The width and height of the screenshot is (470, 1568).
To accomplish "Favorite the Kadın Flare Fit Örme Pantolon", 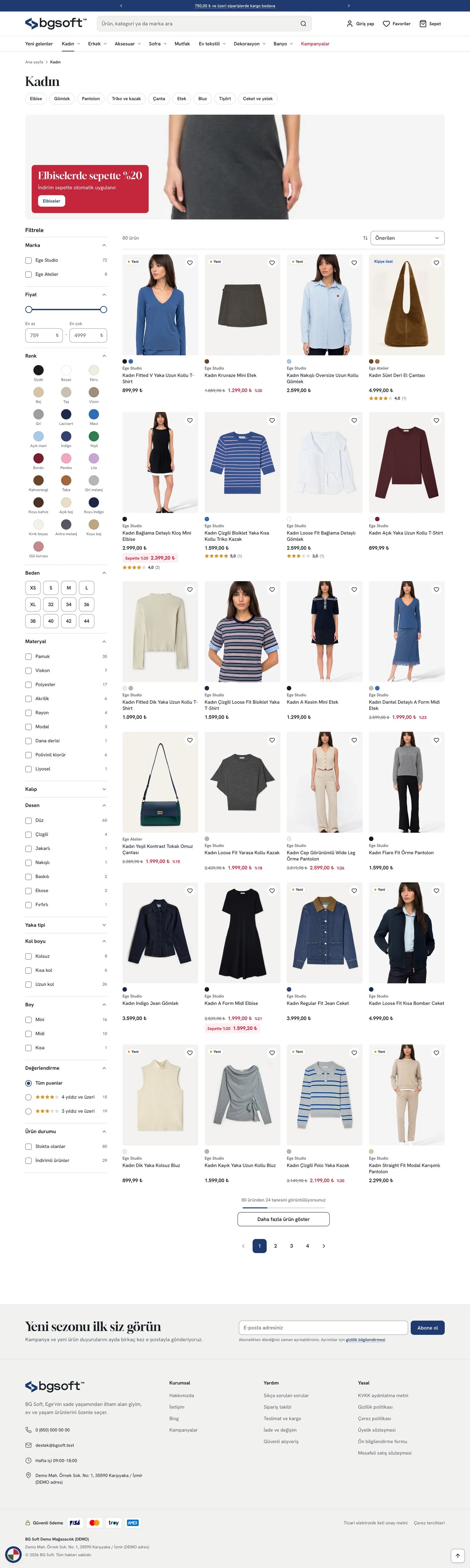I will click(x=437, y=740).
